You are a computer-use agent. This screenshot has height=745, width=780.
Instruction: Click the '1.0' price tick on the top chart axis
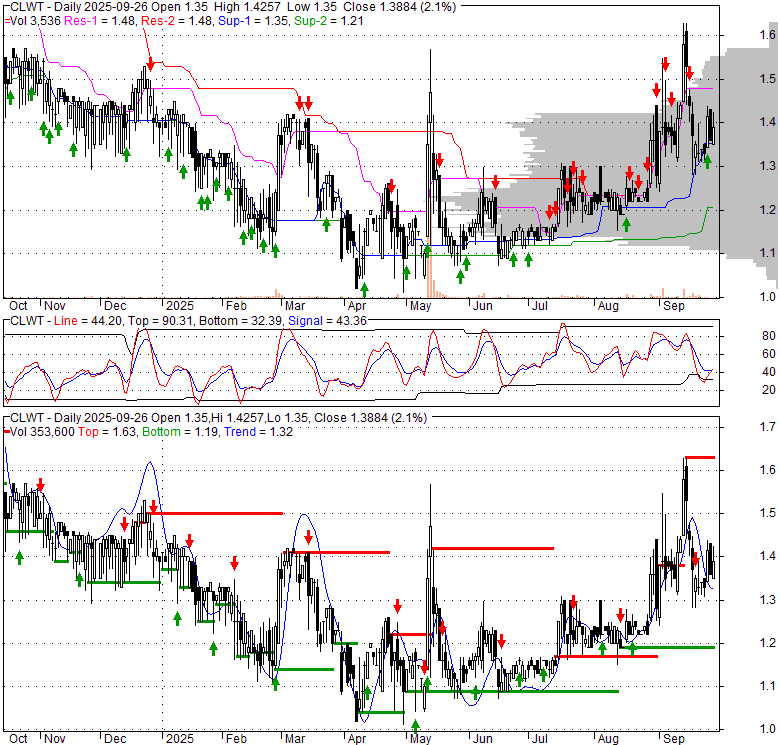coord(768,296)
